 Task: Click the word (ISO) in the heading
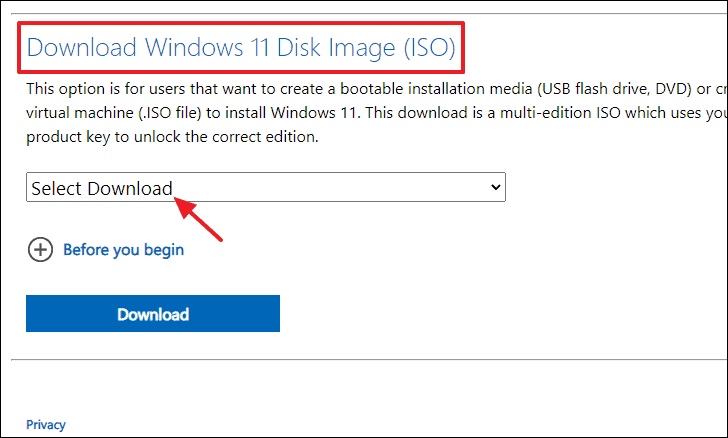coord(429,47)
